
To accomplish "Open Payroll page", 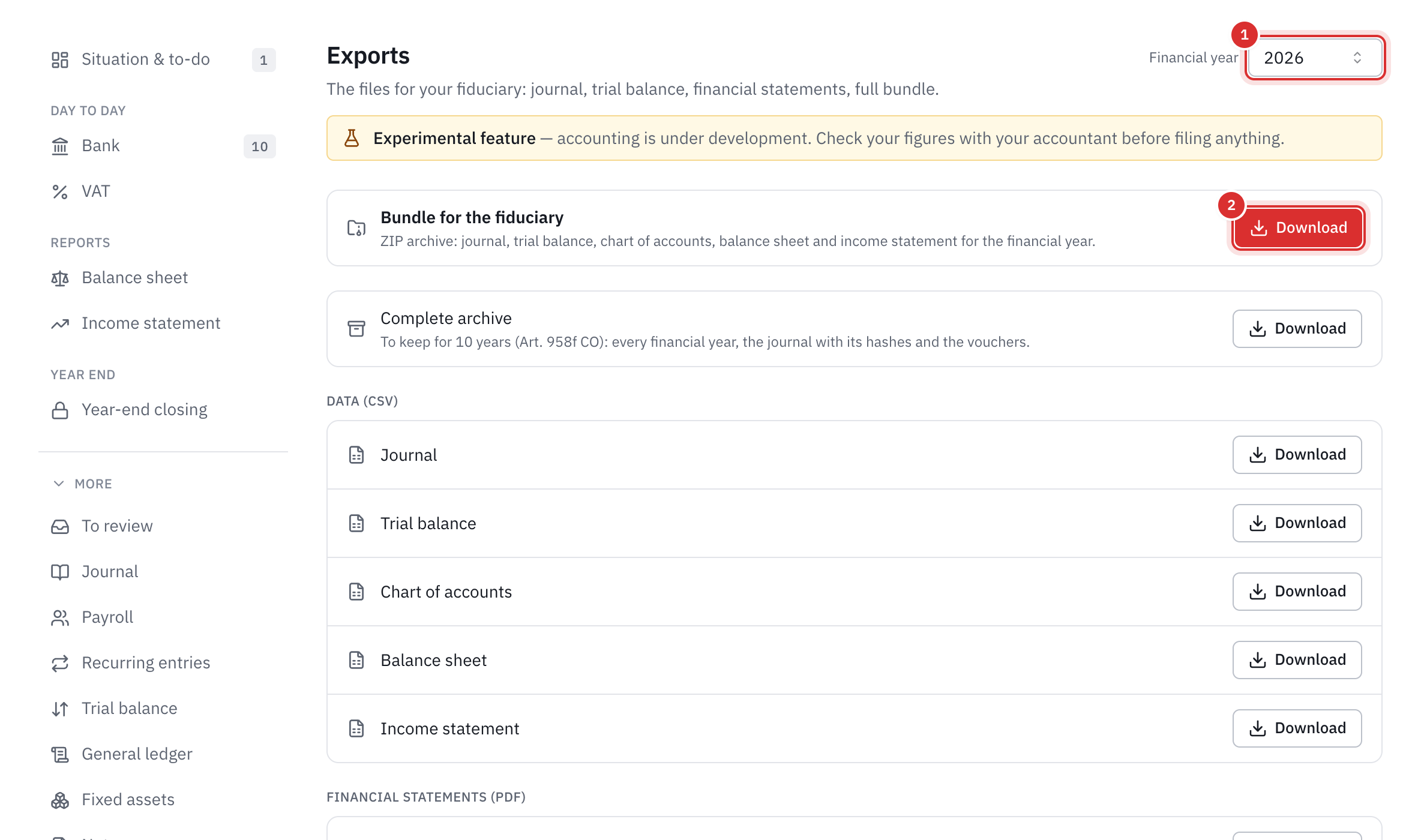I will click(x=163, y=617).
